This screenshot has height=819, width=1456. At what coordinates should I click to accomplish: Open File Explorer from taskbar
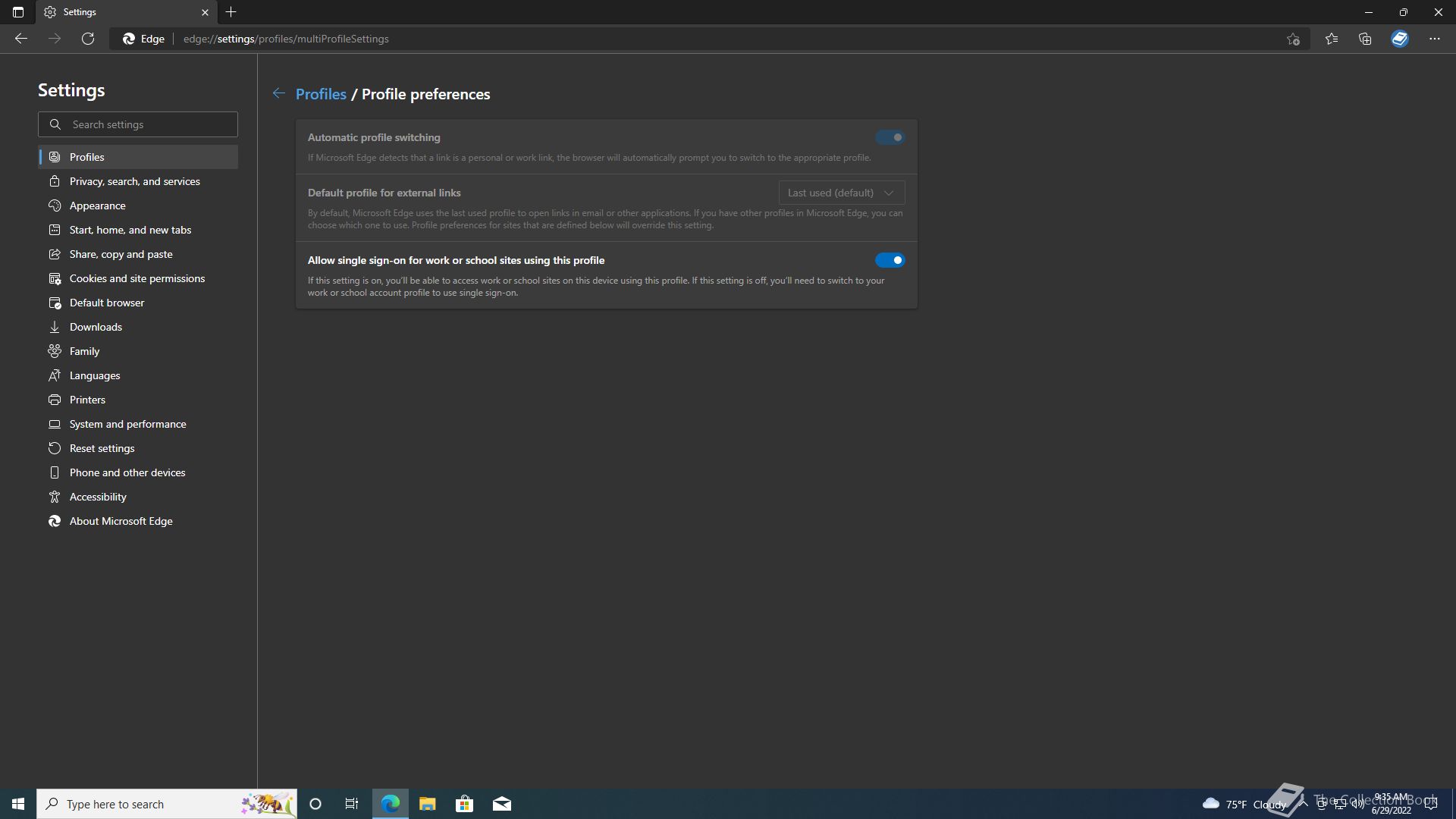[427, 804]
